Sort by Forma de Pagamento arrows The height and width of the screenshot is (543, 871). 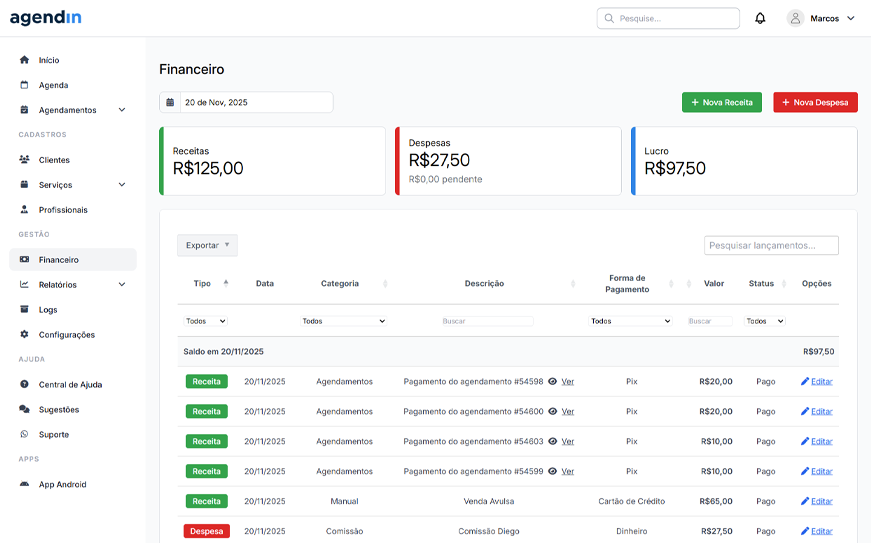(671, 284)
